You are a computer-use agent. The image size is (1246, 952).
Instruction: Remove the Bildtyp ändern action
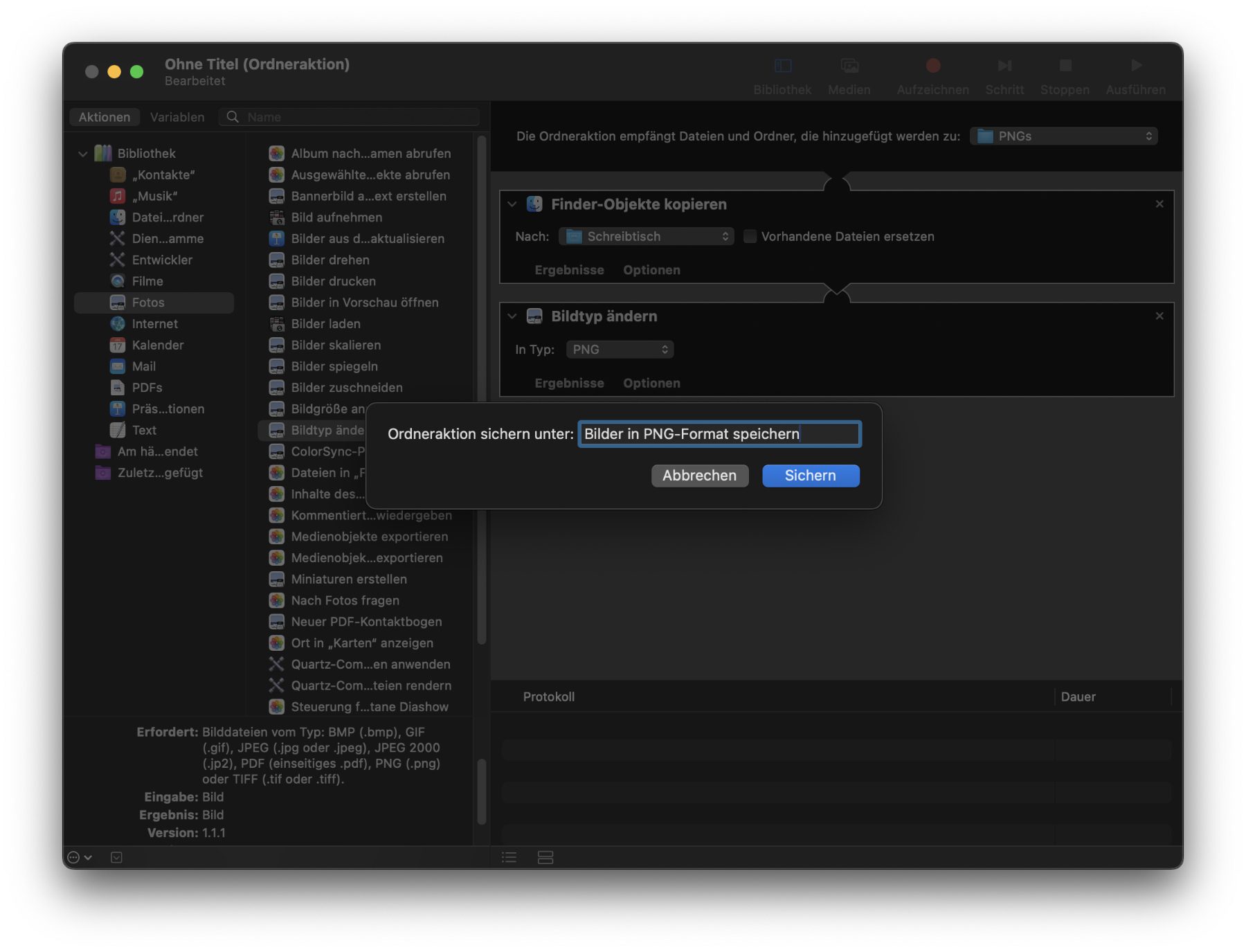[x=1159, y=316]
